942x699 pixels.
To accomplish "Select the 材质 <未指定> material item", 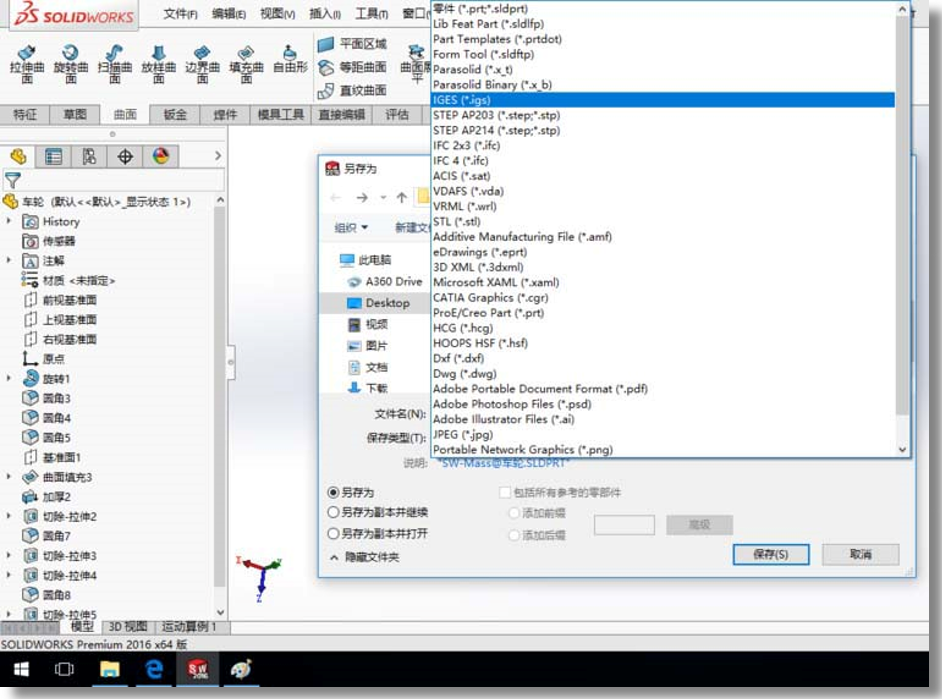I will [68, 280].
